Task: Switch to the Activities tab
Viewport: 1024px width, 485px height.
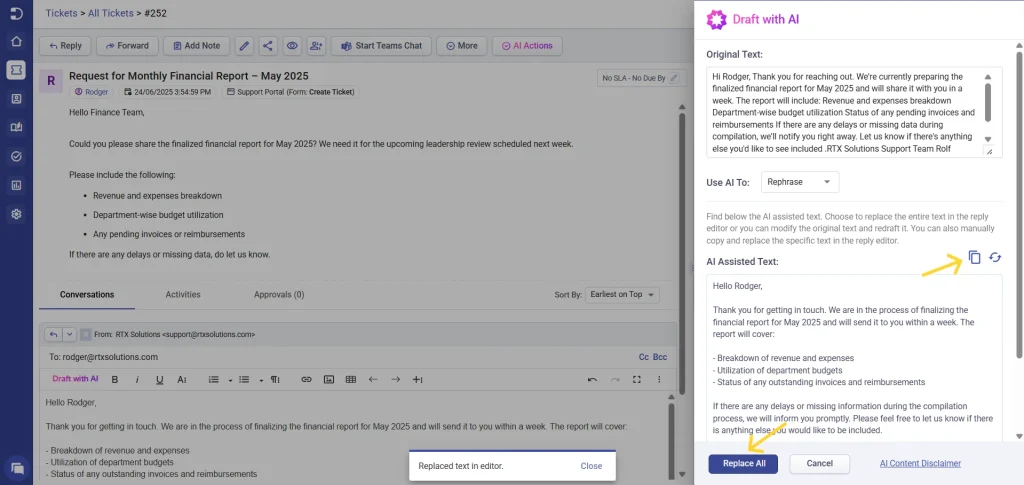Action: 183,294
